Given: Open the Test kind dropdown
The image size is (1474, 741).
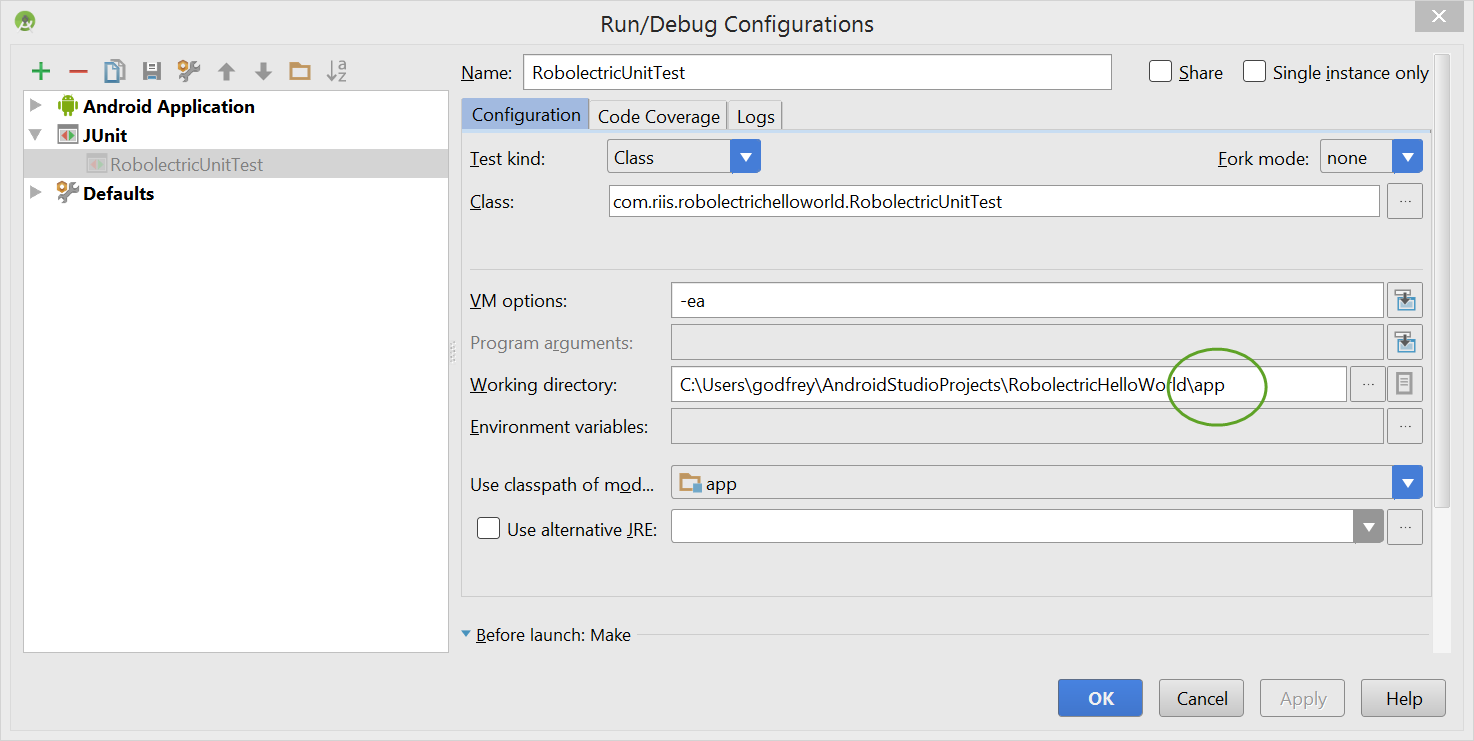Looking at the screenshot, I should point(745,157).
